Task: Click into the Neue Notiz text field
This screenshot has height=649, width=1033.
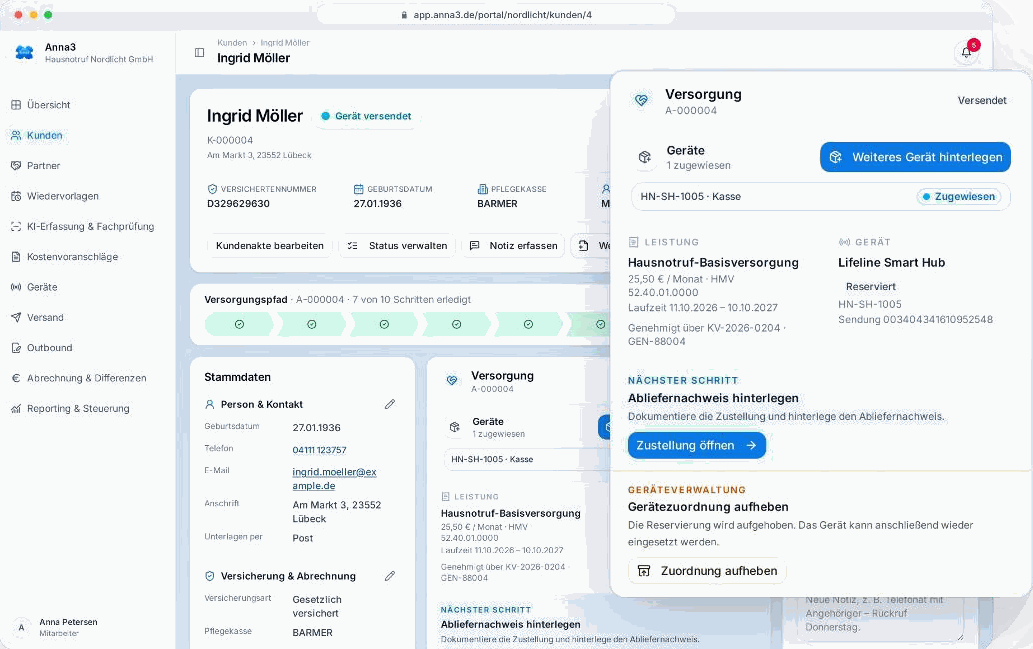Action: (x=880, y=617)
